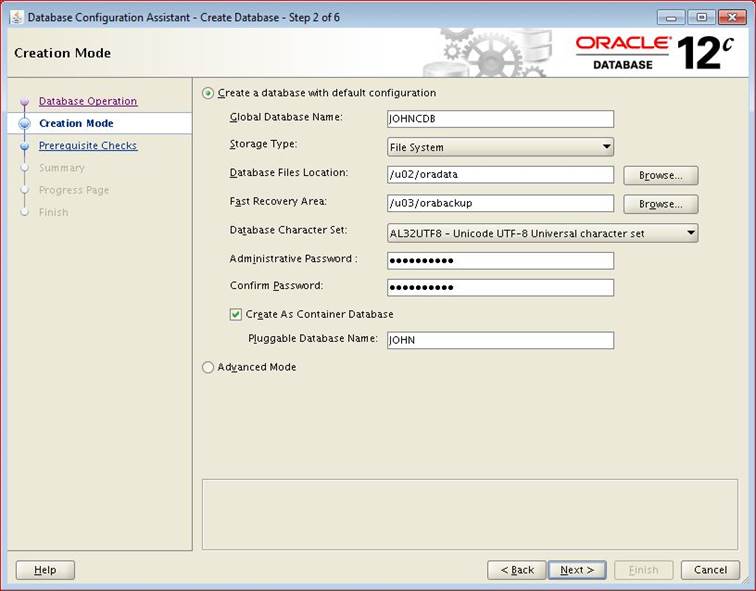Click the Storage Type label
The image size is (756, 591).
pyautogui.click(x=263, y=144)
